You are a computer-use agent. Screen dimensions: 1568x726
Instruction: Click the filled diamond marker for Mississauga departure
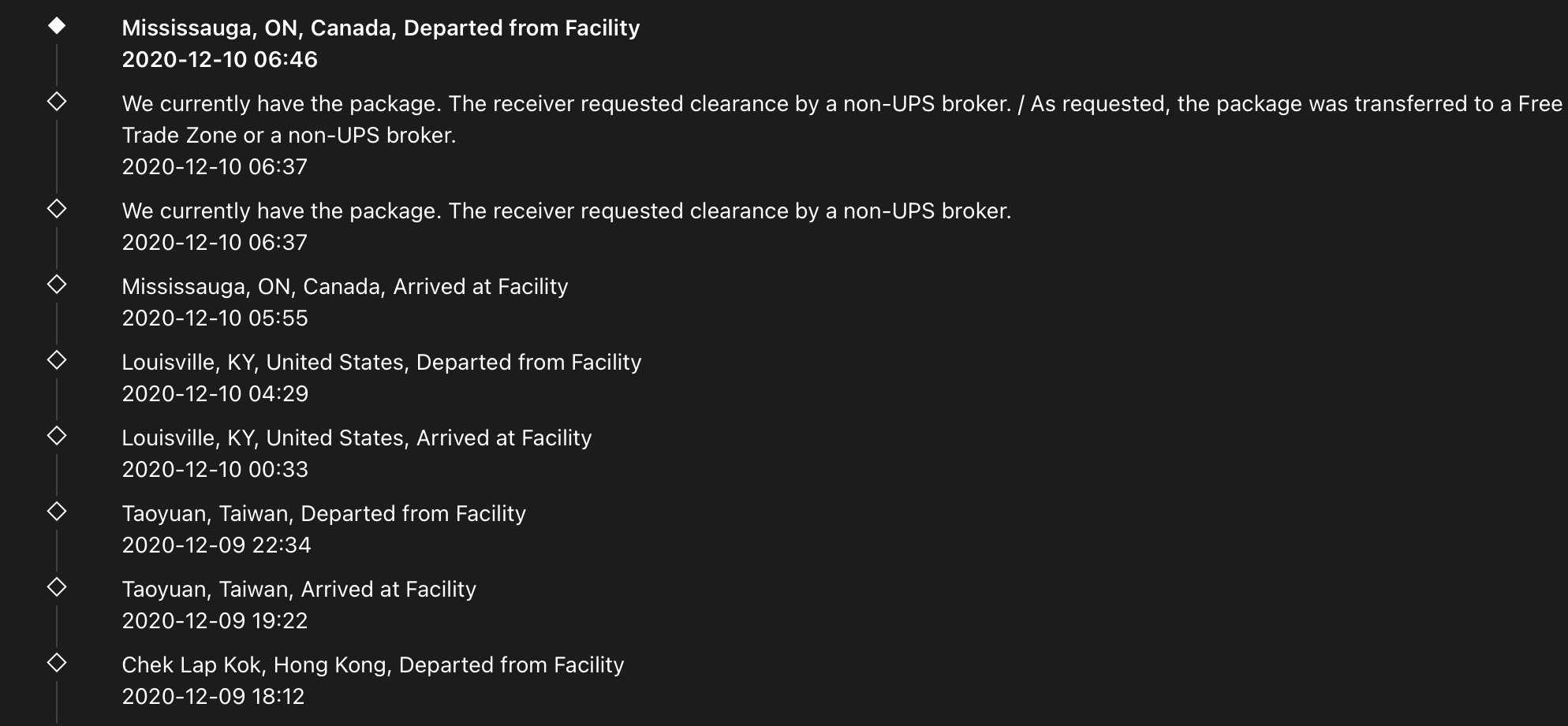(x=57, y=26)
